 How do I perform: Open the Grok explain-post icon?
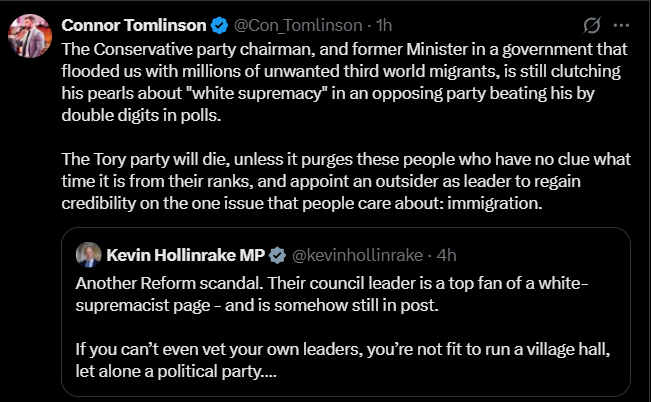point(591,24)
